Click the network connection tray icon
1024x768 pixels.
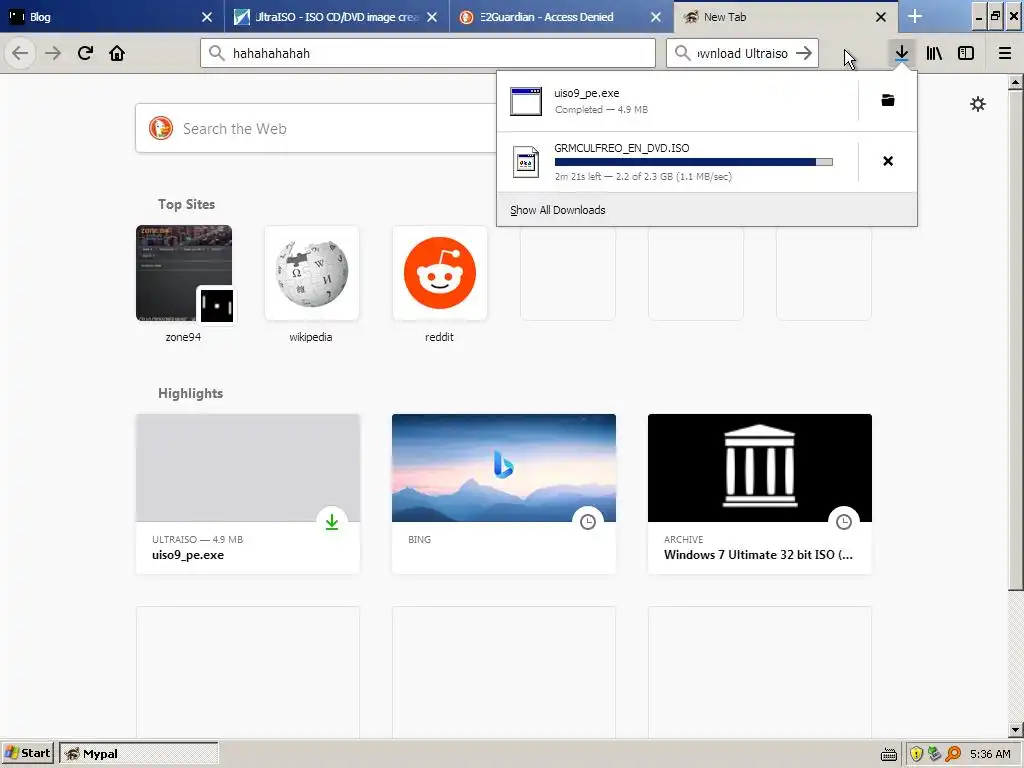click(935, 754)
